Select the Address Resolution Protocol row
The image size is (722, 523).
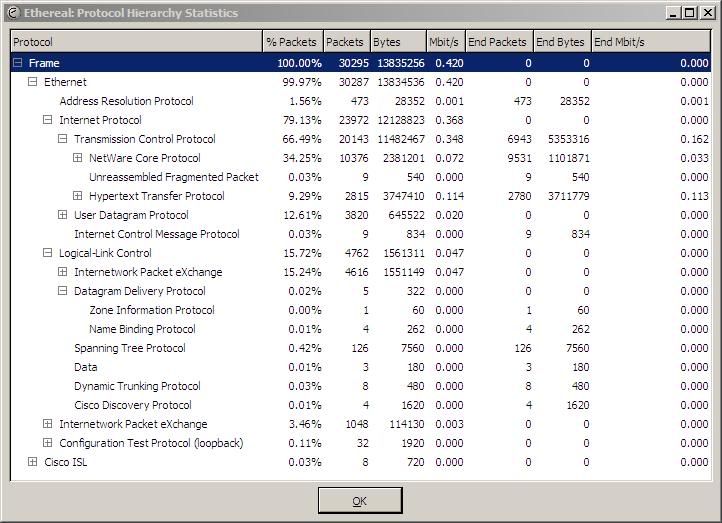pos(361,101)
